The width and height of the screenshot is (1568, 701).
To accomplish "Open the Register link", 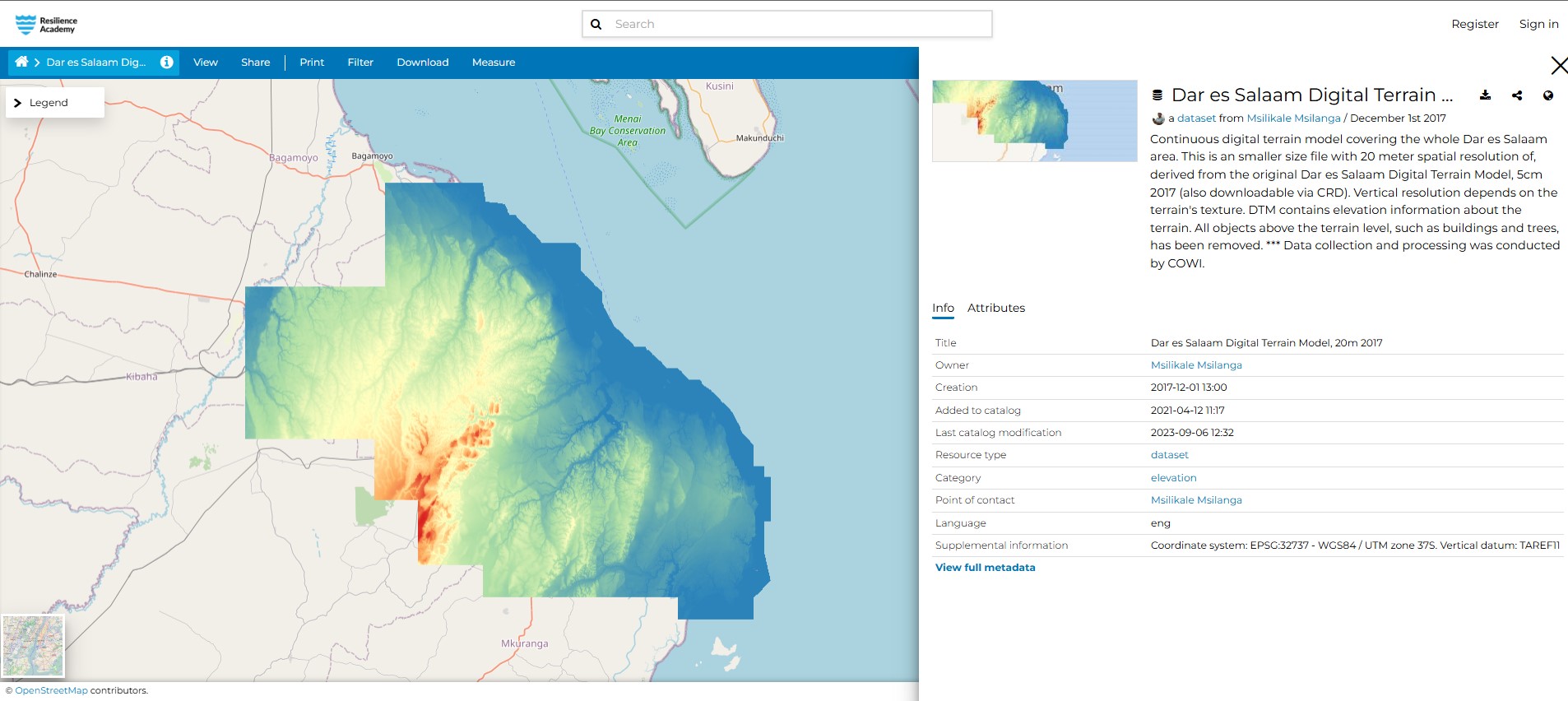I will pos(1475,24).
